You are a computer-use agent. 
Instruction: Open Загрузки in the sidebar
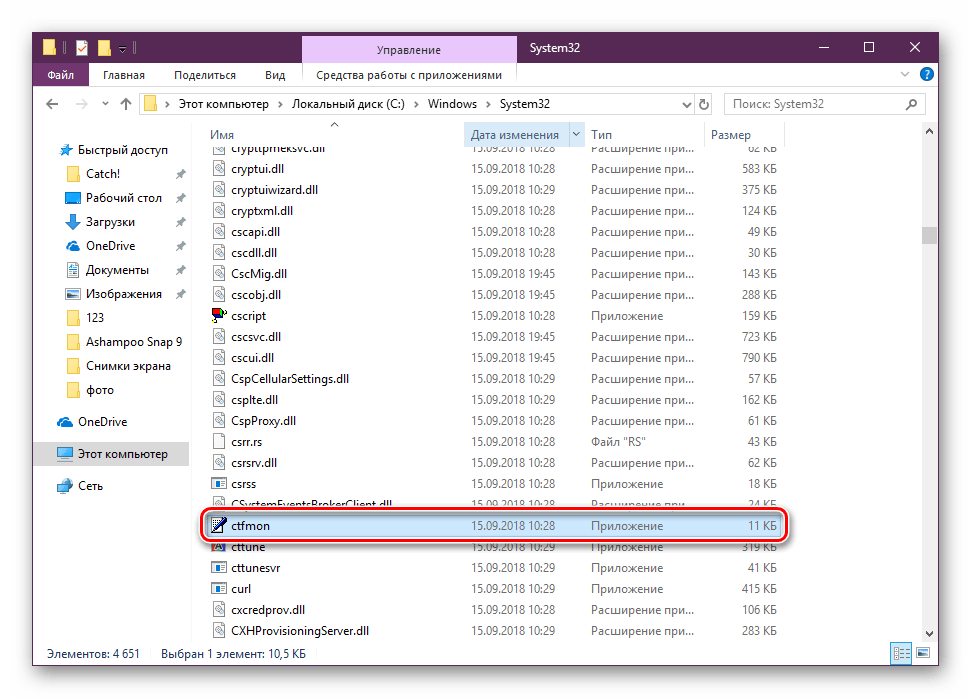110,222
